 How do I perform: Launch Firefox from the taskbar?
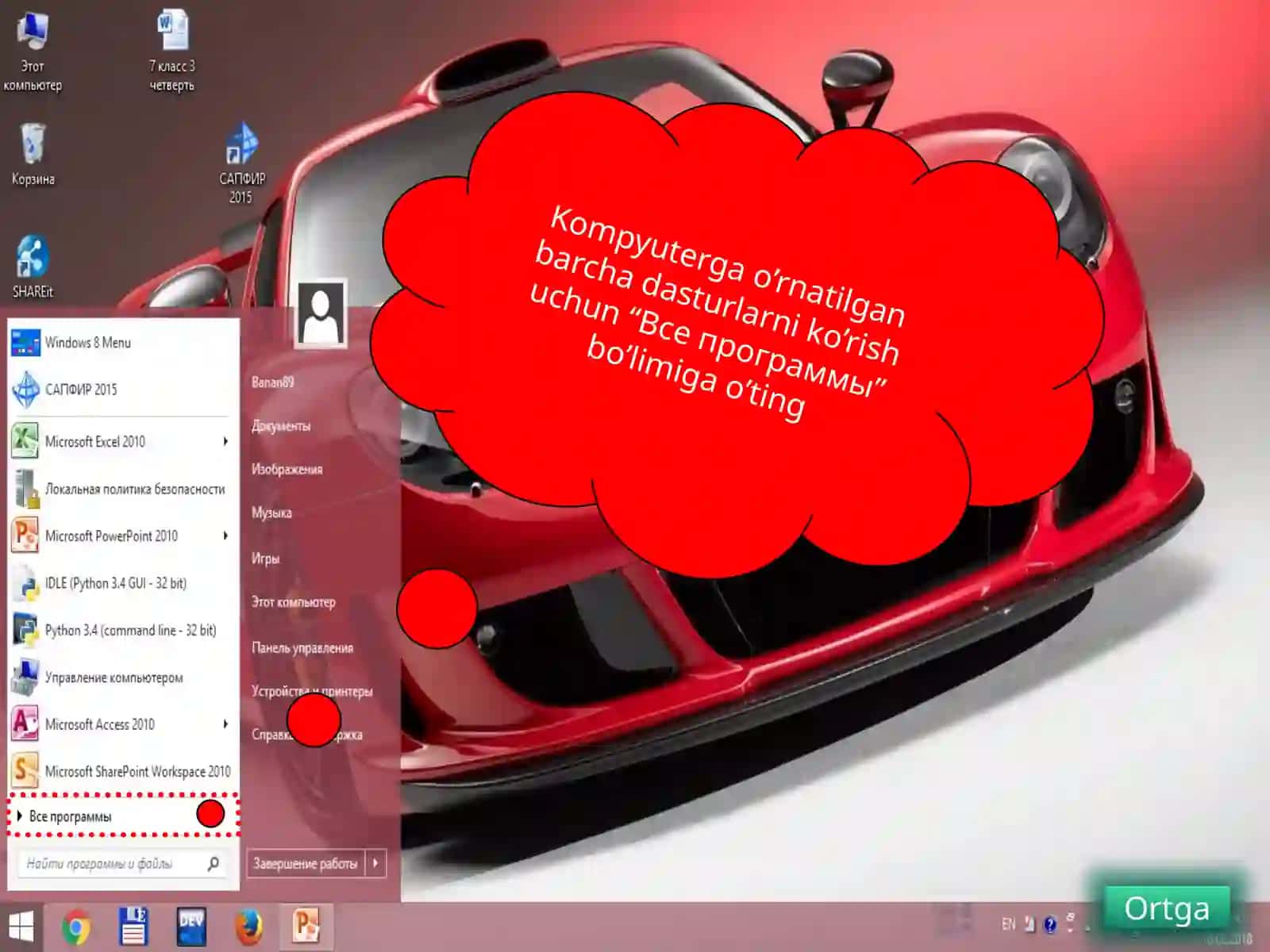coord(248,927)
